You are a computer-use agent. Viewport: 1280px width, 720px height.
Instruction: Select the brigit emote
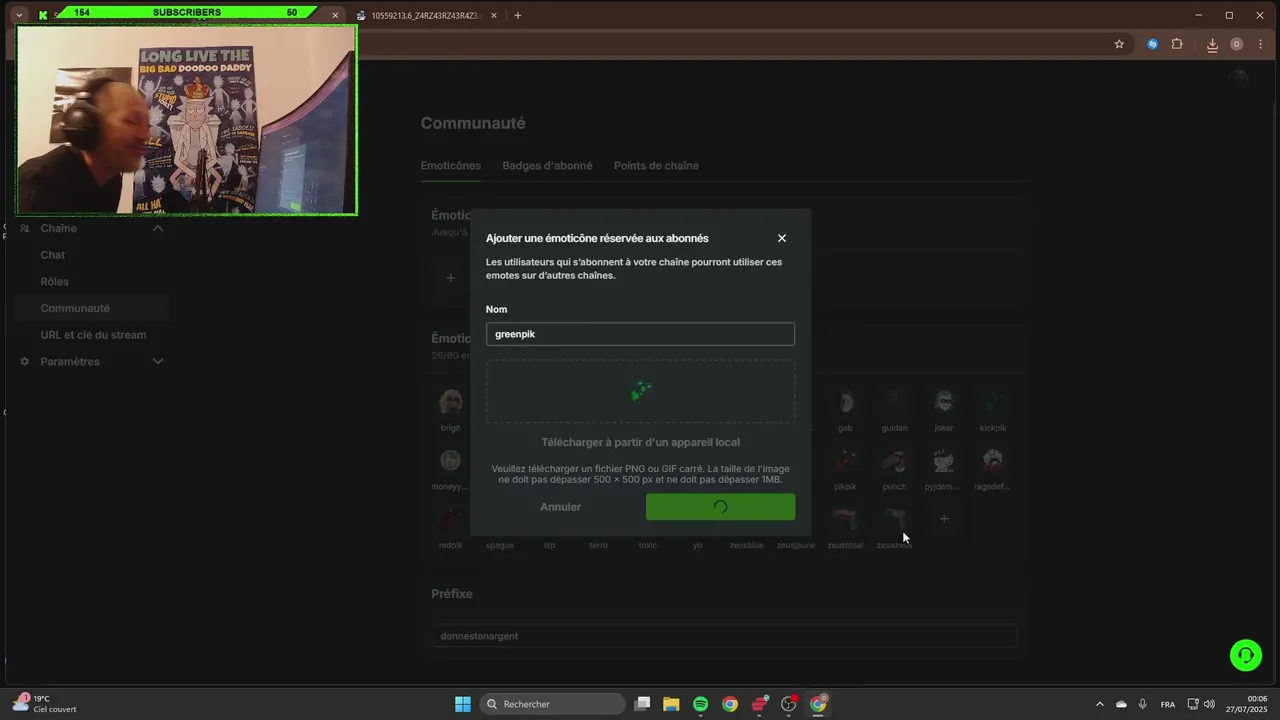[451, 403]
